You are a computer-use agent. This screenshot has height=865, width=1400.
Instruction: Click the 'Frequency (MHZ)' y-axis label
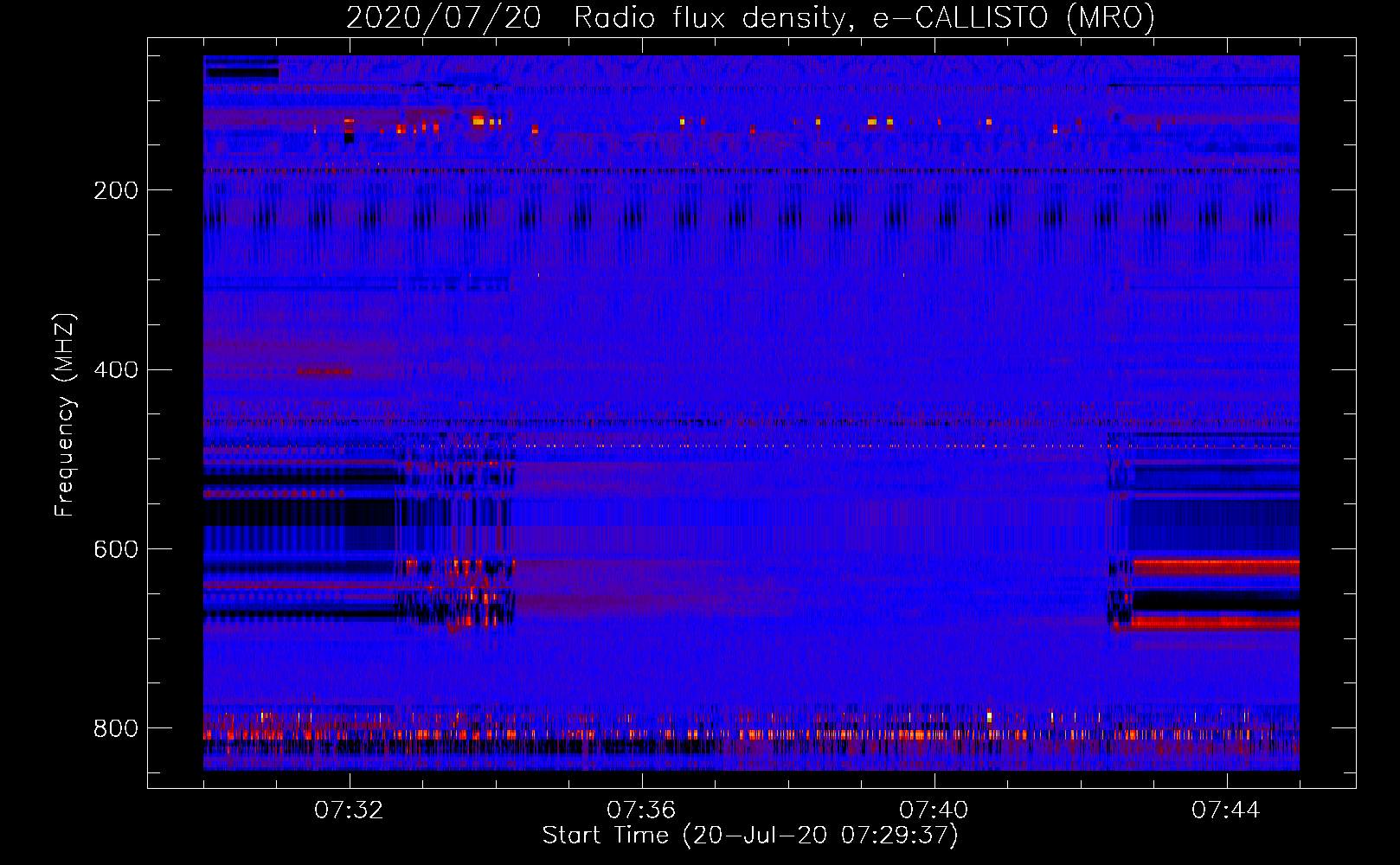(x=65, y=414)
